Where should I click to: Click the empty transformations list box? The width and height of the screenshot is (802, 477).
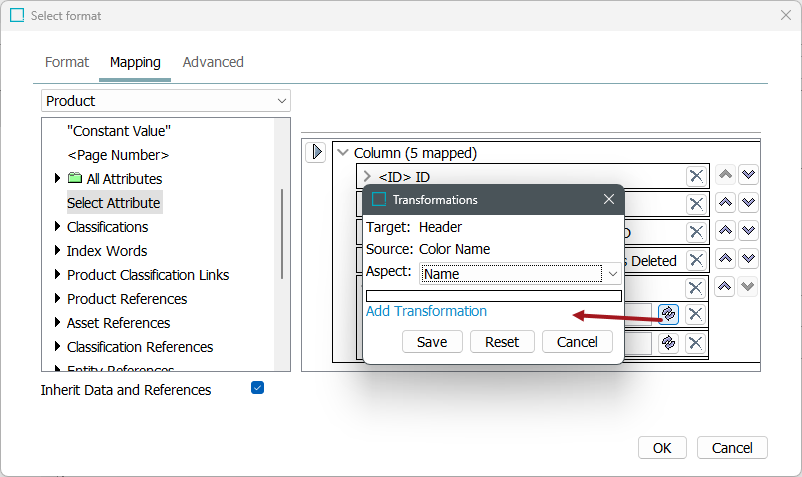tap(494, 296)
